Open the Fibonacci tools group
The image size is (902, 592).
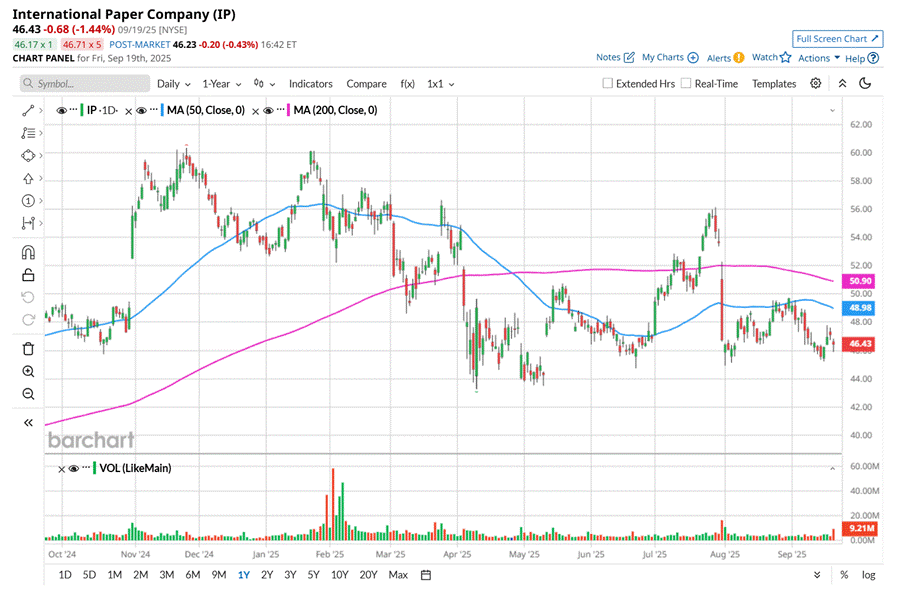click(28, 133)
